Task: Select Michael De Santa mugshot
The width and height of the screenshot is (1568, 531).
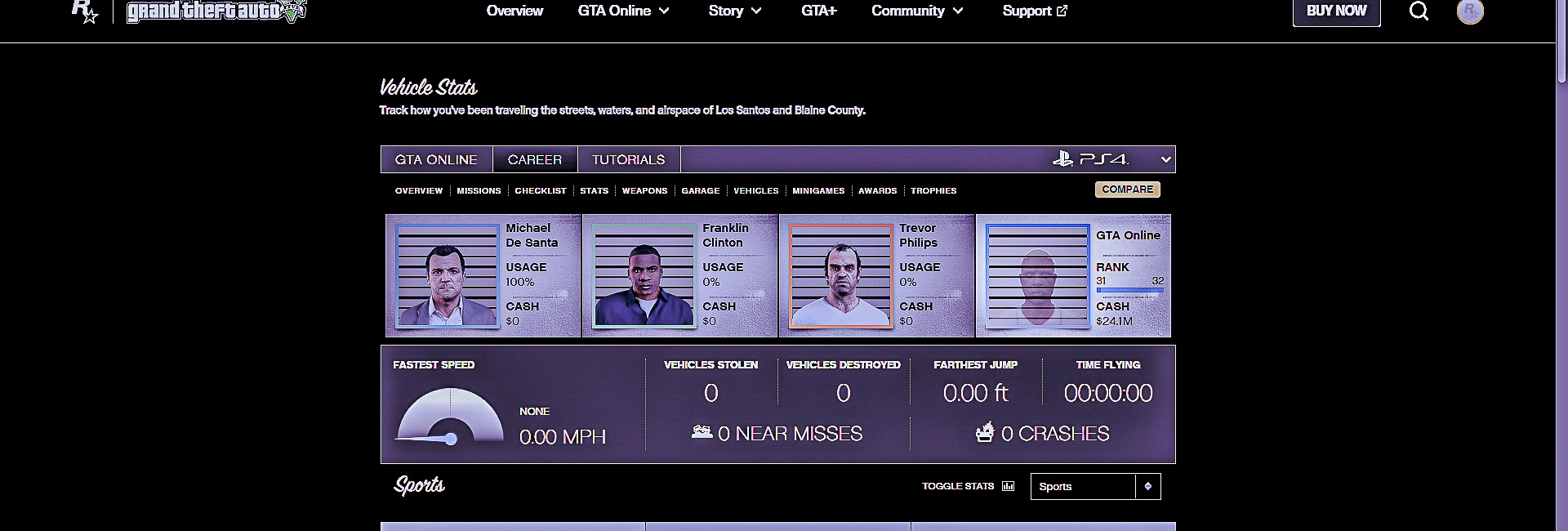Action: click(x=447, y=276)
